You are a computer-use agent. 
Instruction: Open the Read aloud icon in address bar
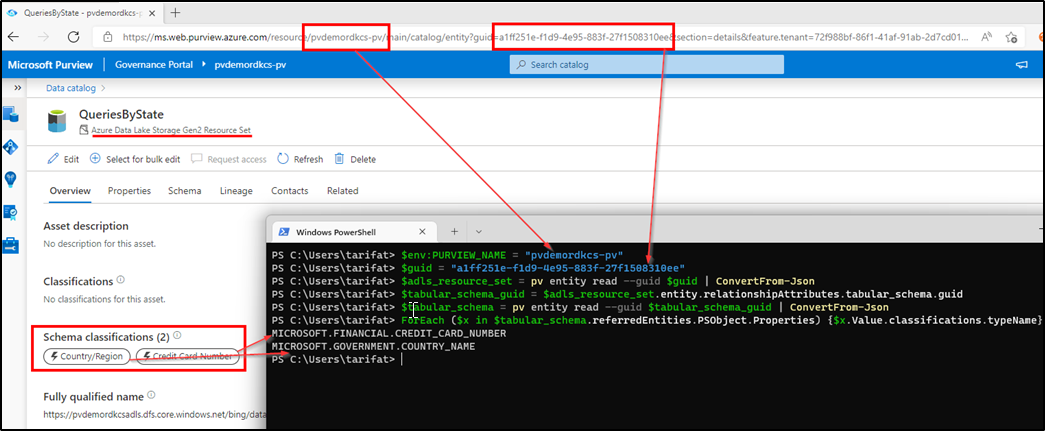987,38
